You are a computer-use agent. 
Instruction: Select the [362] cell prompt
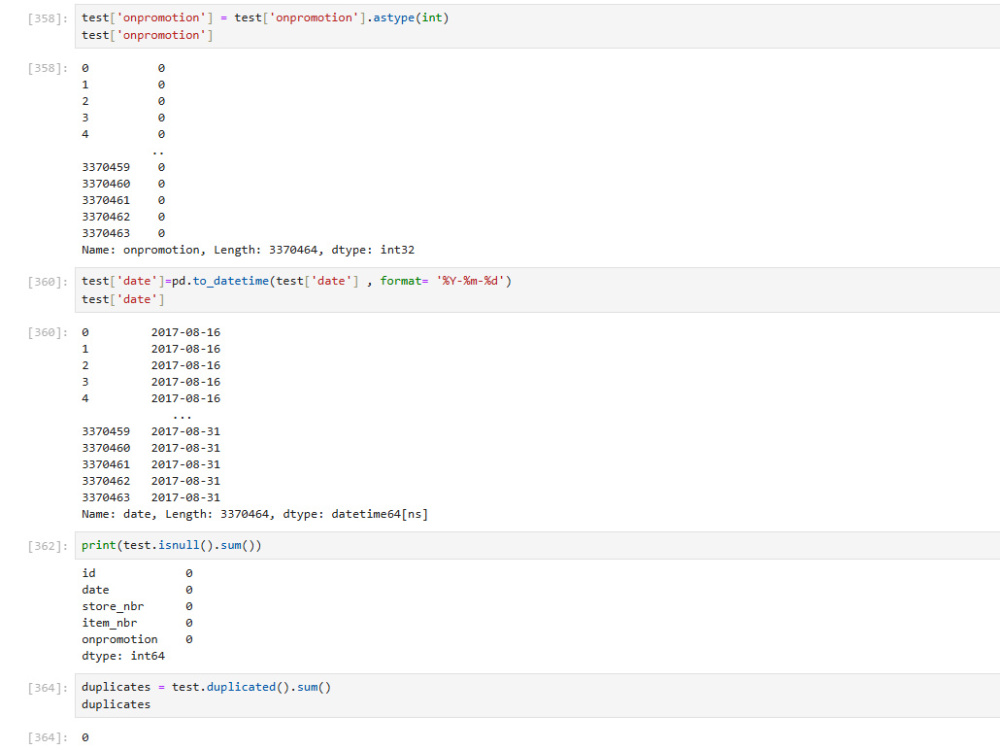(47, 546)
